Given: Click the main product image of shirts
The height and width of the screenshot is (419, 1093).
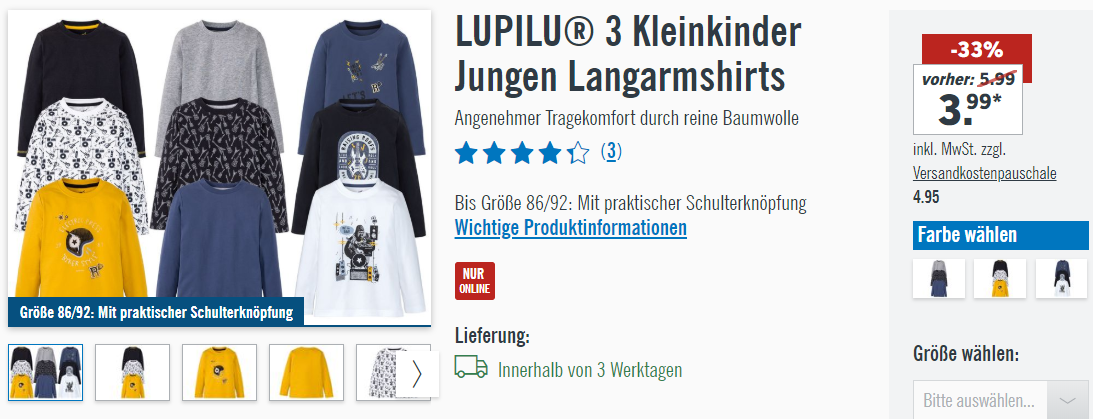Looking at the screenshot, I should click(220, 167).
